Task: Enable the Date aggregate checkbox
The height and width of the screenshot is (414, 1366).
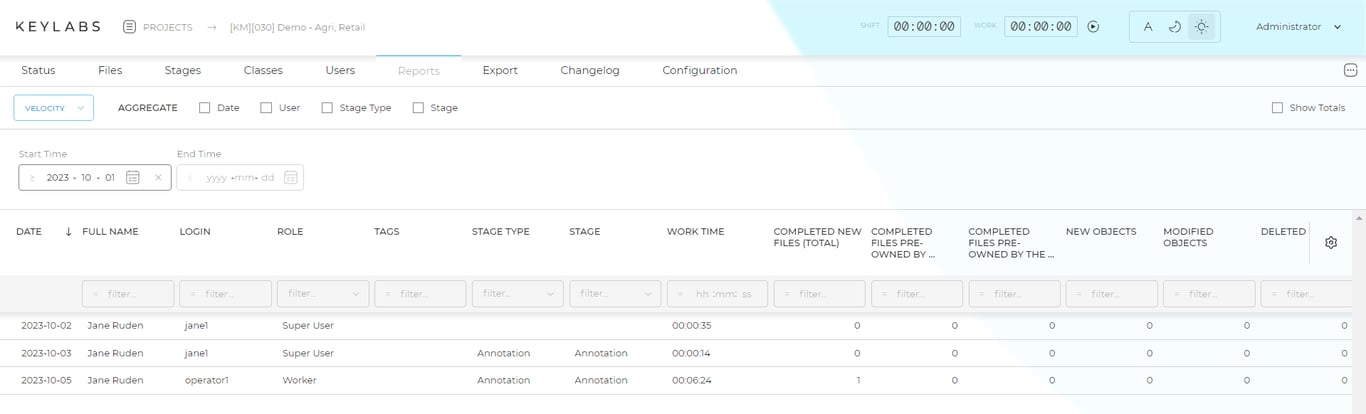Action: pos(204,108)
